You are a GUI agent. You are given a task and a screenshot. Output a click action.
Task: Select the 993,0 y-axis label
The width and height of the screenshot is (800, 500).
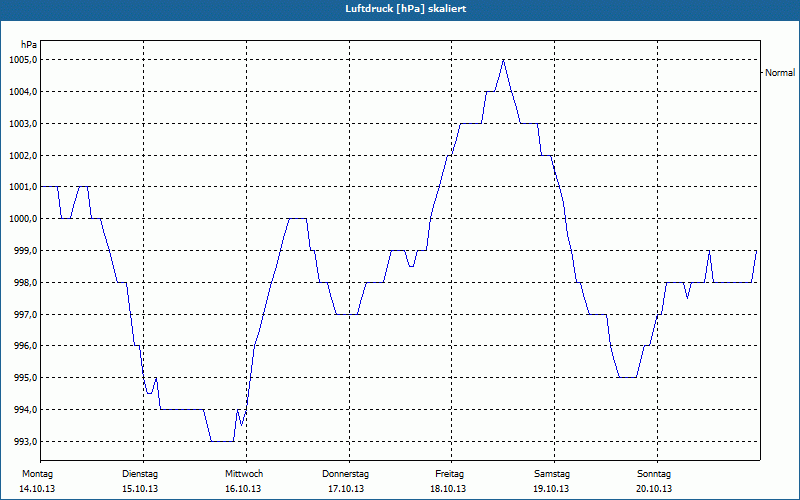[26, 442]
